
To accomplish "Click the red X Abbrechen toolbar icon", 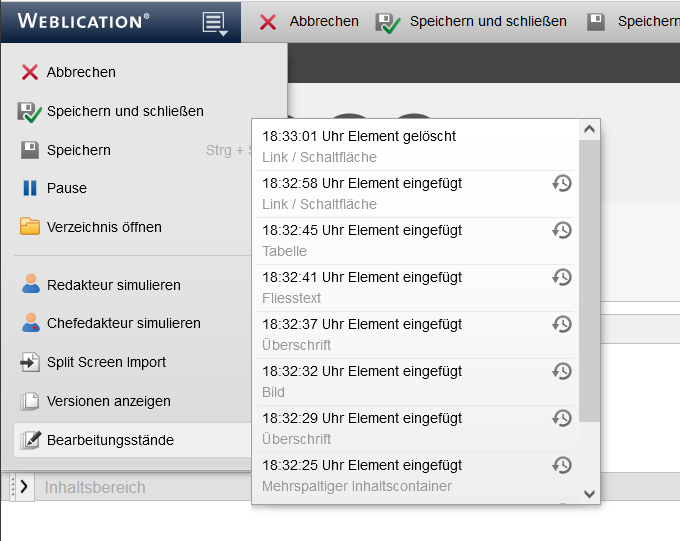I will (268, 22).
